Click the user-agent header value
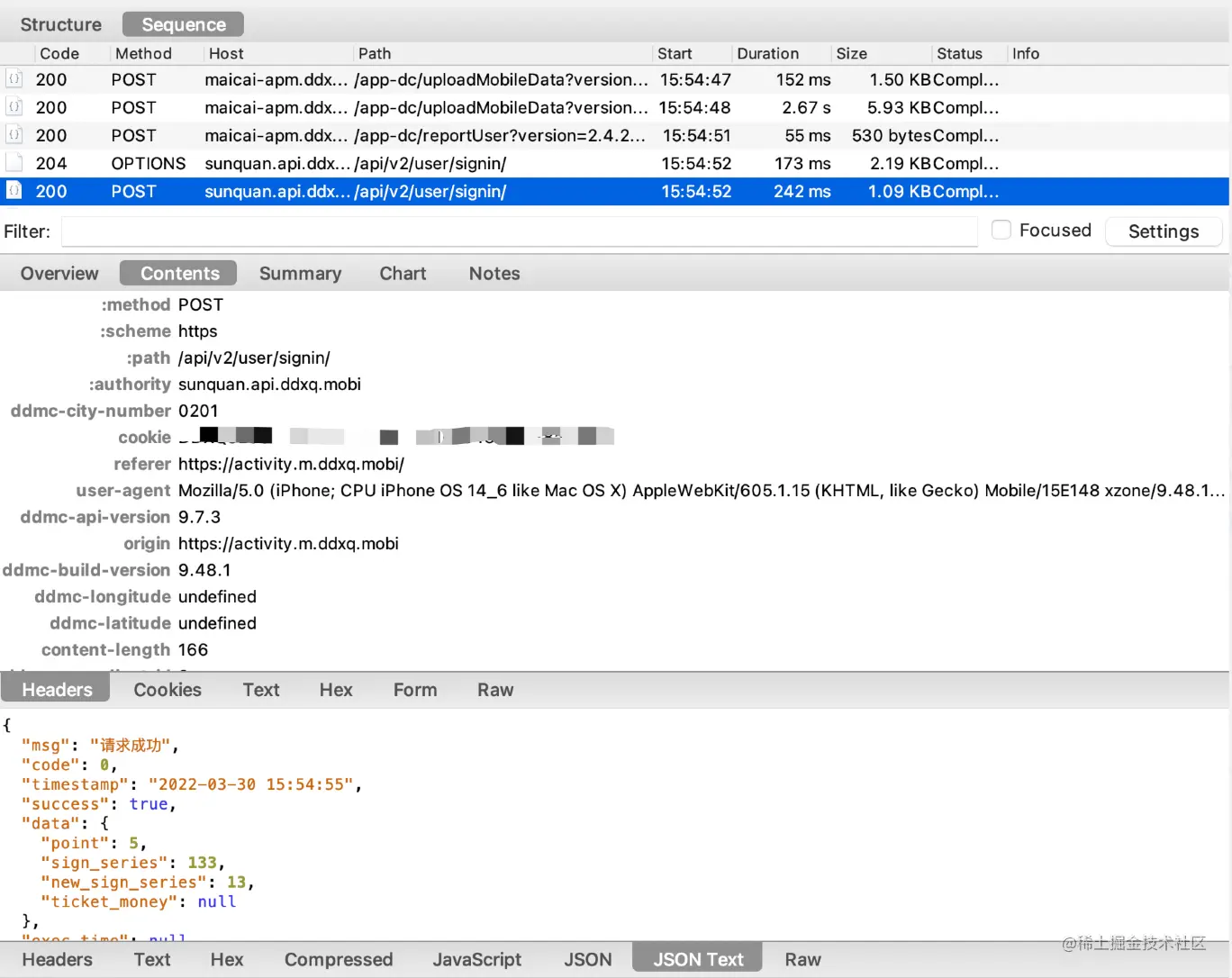Viewport: 1232px width, 978px height. (702, 490)
